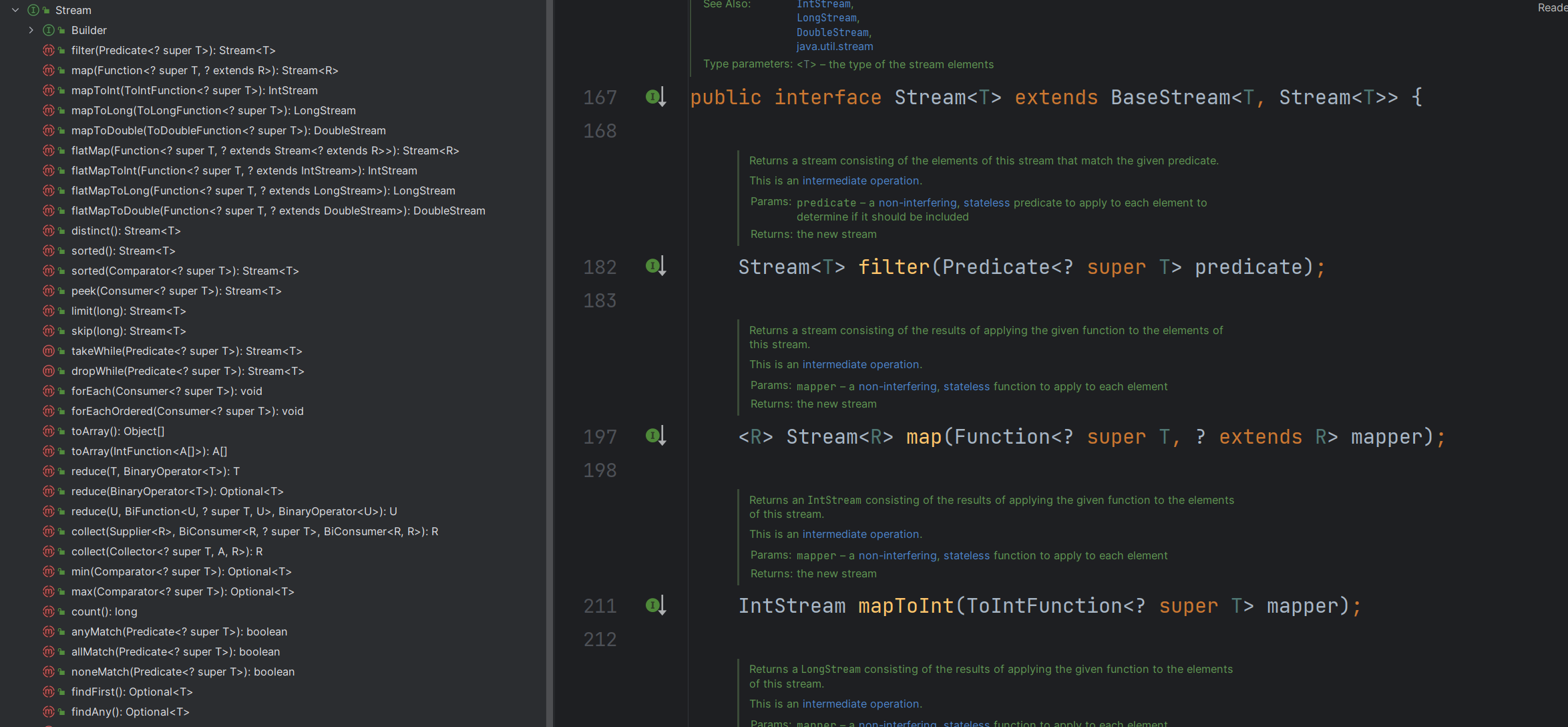
Task: Expand the Builder node
Action: 31,30
